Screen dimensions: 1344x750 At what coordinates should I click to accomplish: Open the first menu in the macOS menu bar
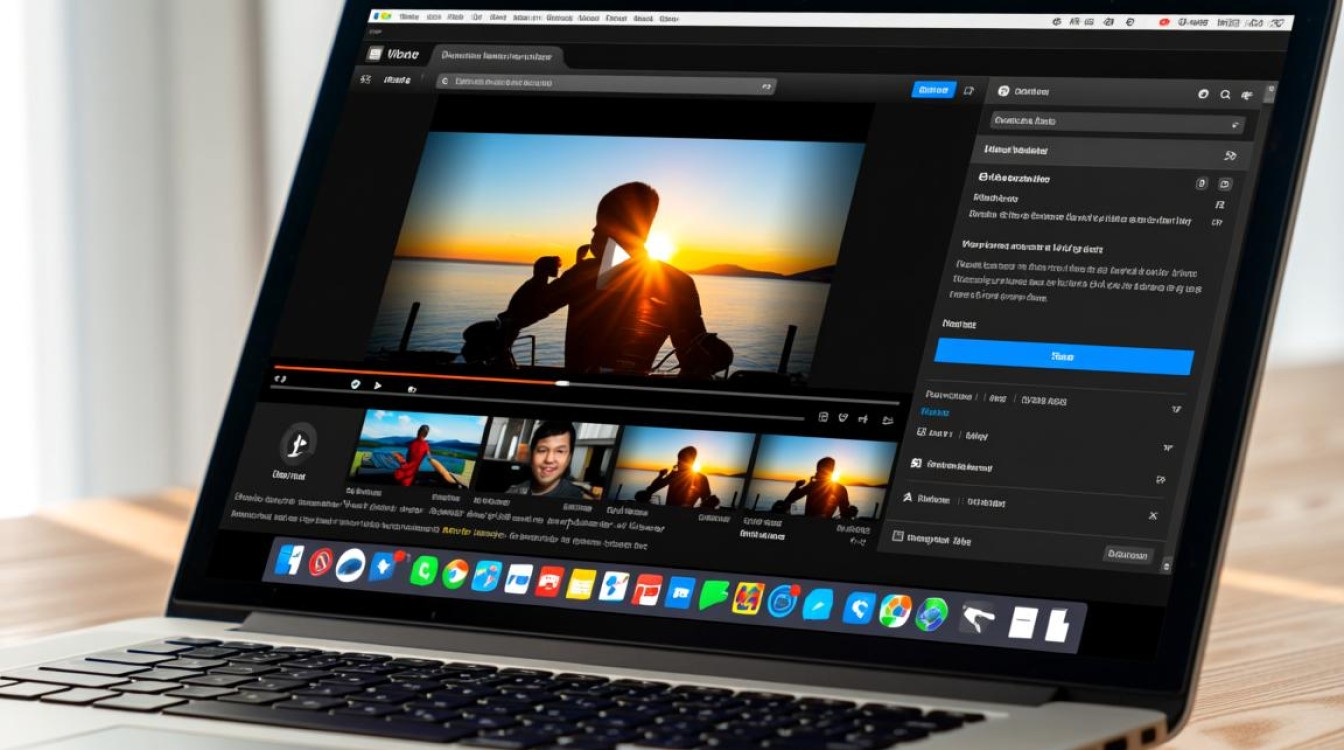point(408,17)
